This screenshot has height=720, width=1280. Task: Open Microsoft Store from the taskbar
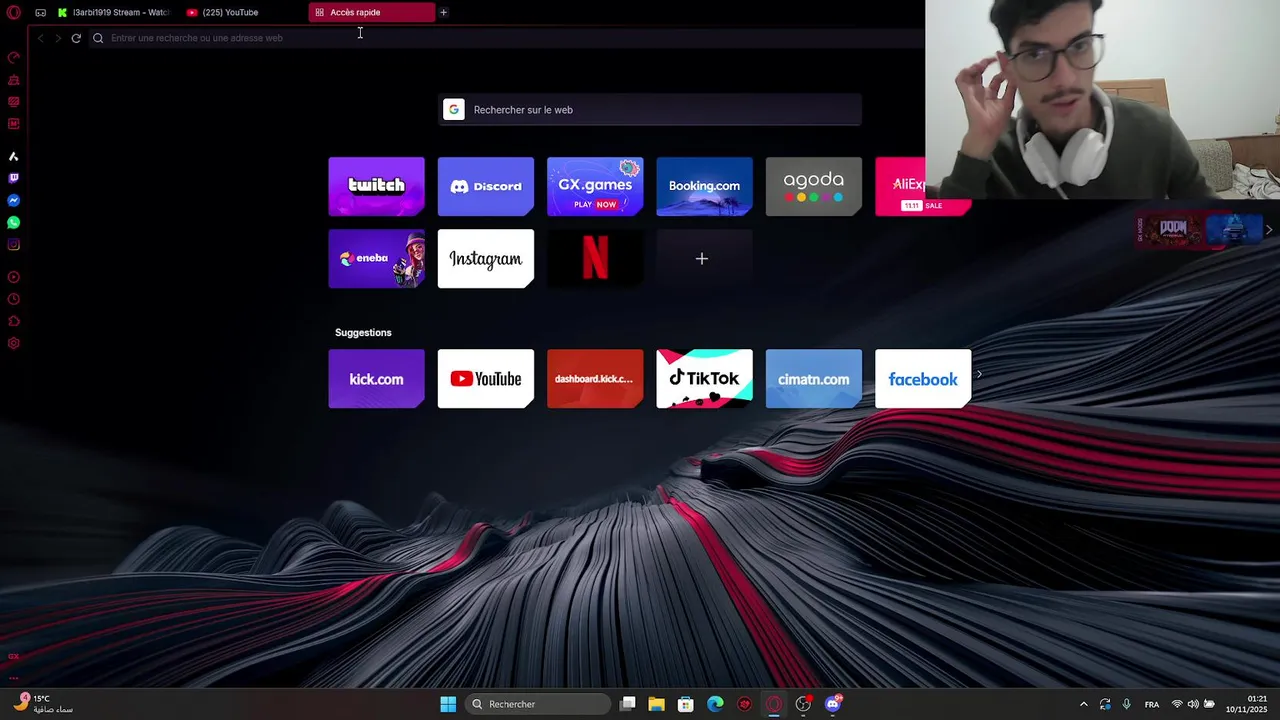[685, 704]
